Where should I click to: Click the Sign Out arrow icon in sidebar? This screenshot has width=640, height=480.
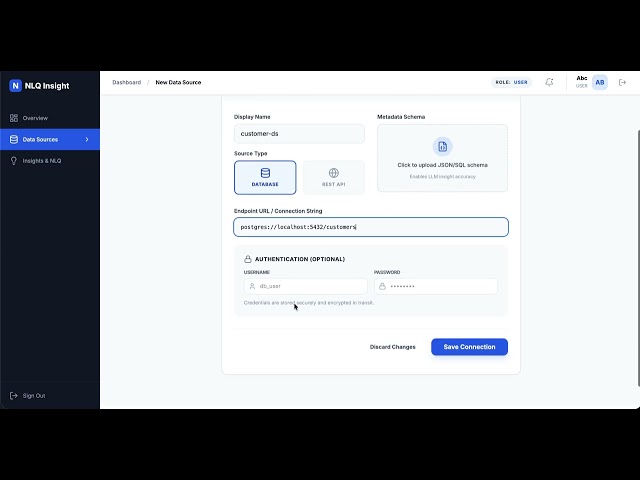(x=14, y=396)
